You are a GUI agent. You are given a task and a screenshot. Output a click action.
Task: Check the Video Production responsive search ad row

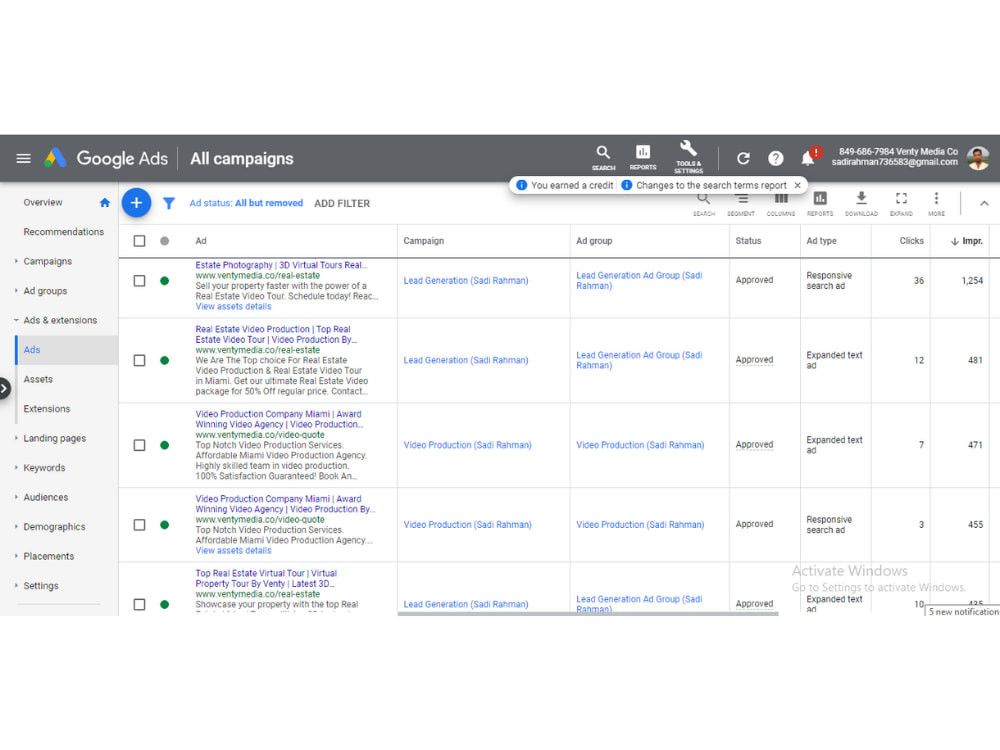point(139,525)
